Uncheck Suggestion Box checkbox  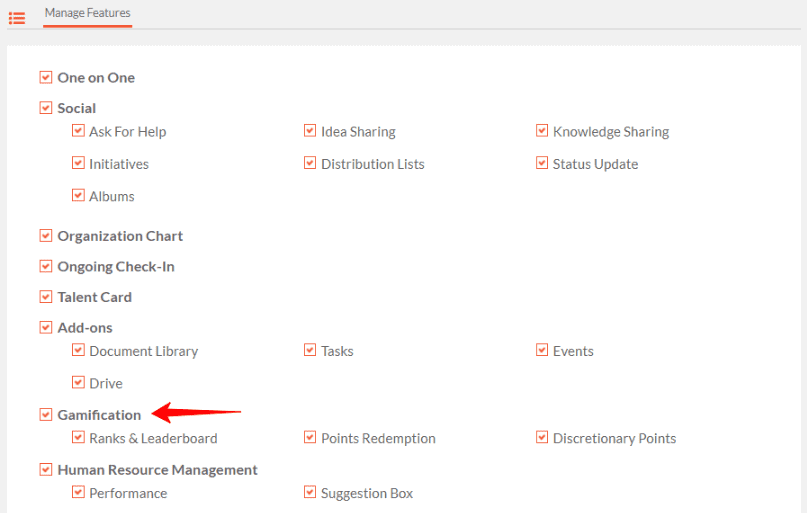coord(310,492)
